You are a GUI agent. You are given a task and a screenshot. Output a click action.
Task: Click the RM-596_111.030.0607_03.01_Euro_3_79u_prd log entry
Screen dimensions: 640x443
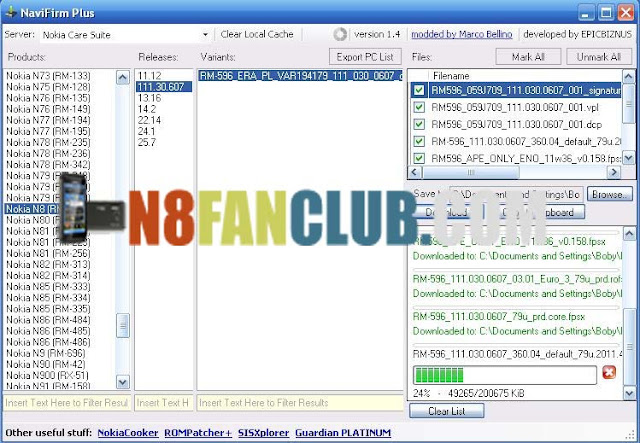[x=517, y=279]
